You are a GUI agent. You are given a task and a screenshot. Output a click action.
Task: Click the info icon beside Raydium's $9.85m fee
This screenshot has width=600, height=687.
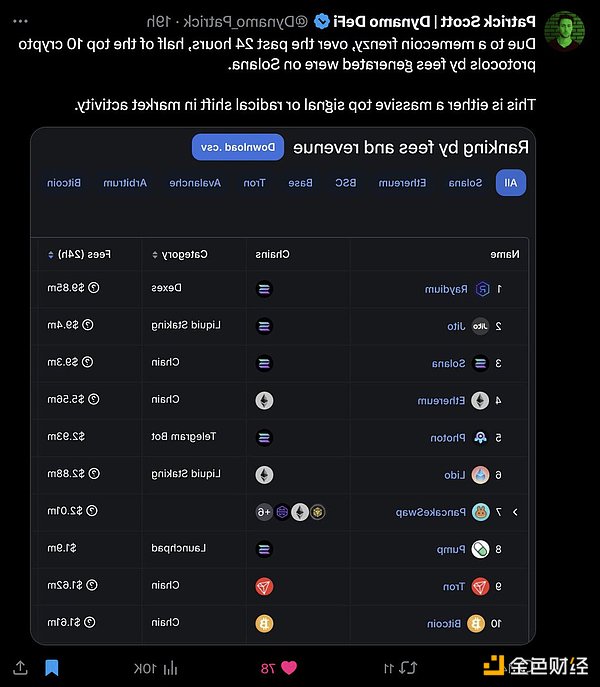[x=93, y=289]
